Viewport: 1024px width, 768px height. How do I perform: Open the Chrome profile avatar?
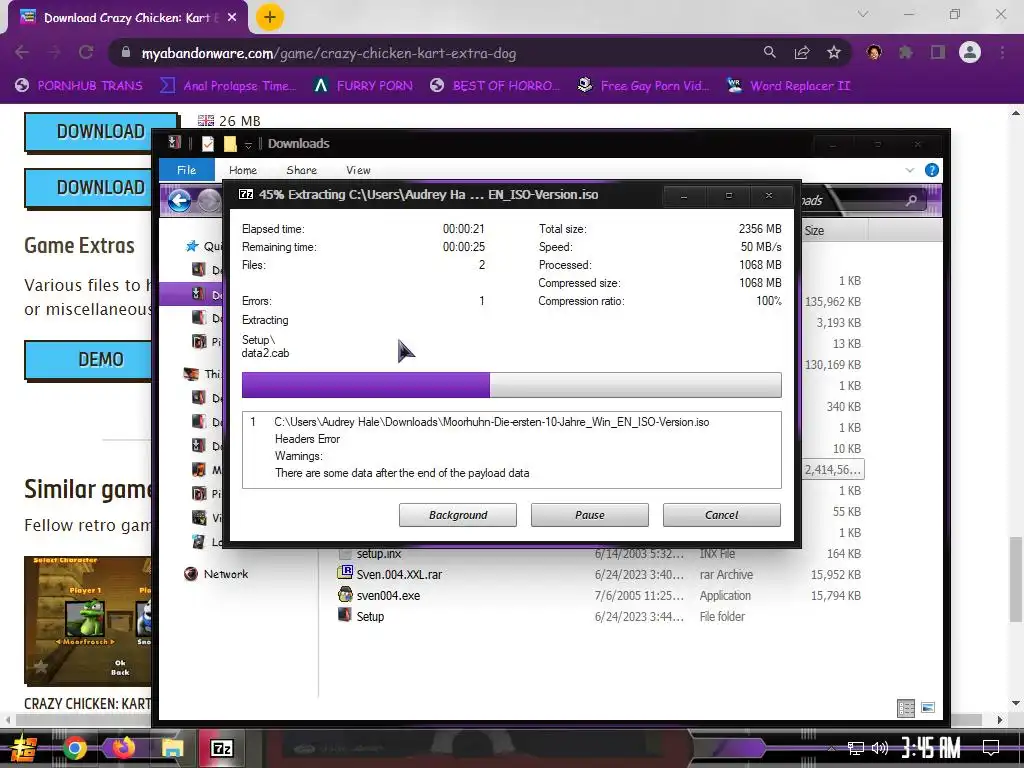pos(970,53)
